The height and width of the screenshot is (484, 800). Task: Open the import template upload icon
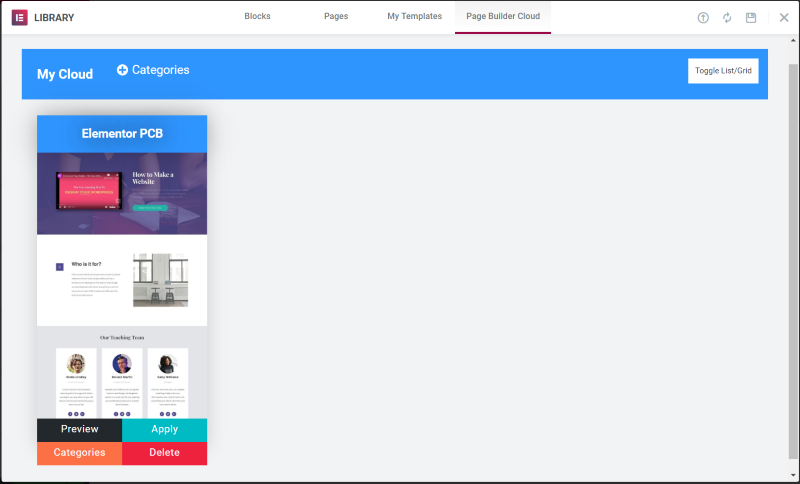tap(703, 18)
